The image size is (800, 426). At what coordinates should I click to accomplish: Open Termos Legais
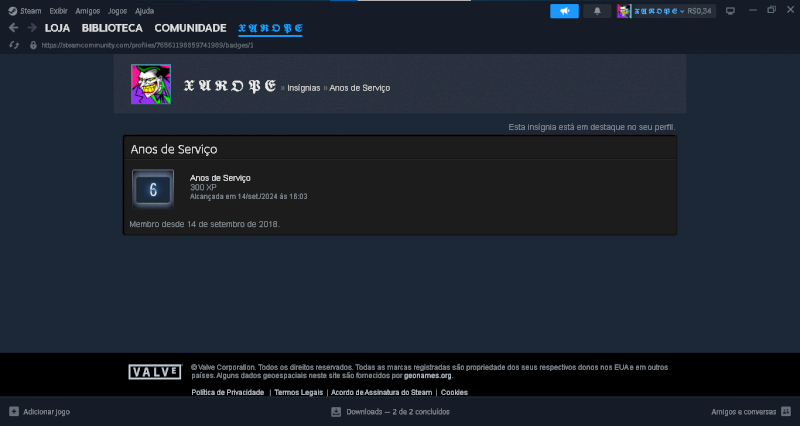[298, 392]
